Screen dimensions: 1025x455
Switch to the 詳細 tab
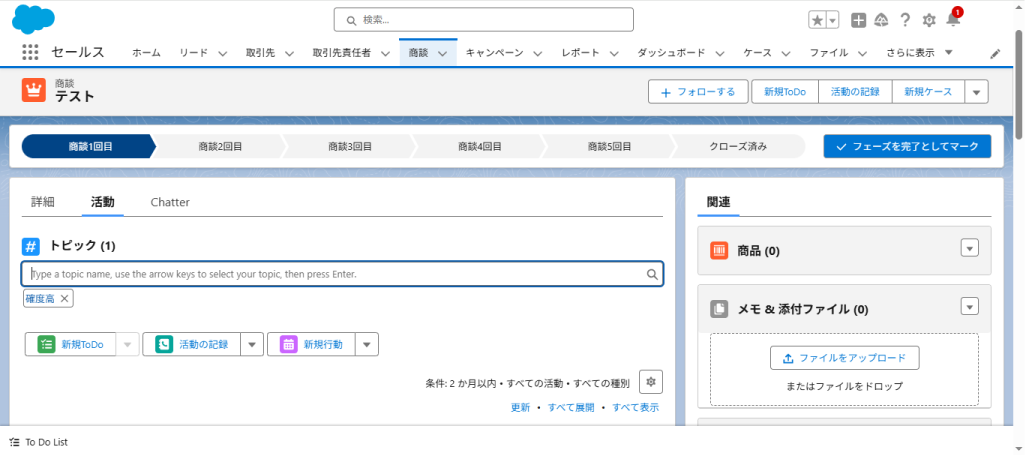(42, 202)
